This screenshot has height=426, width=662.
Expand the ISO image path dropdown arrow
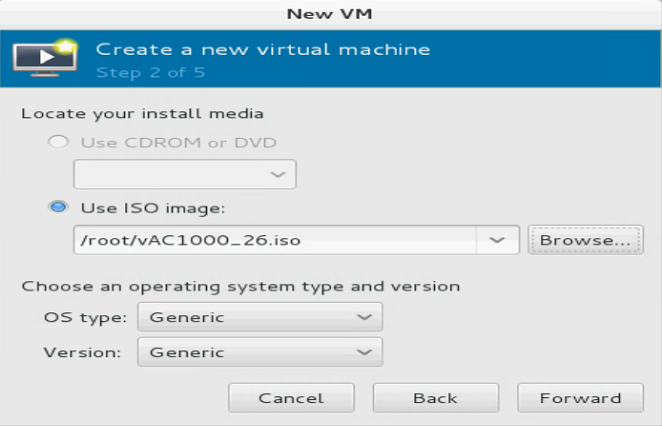click(x=497, y=240)
